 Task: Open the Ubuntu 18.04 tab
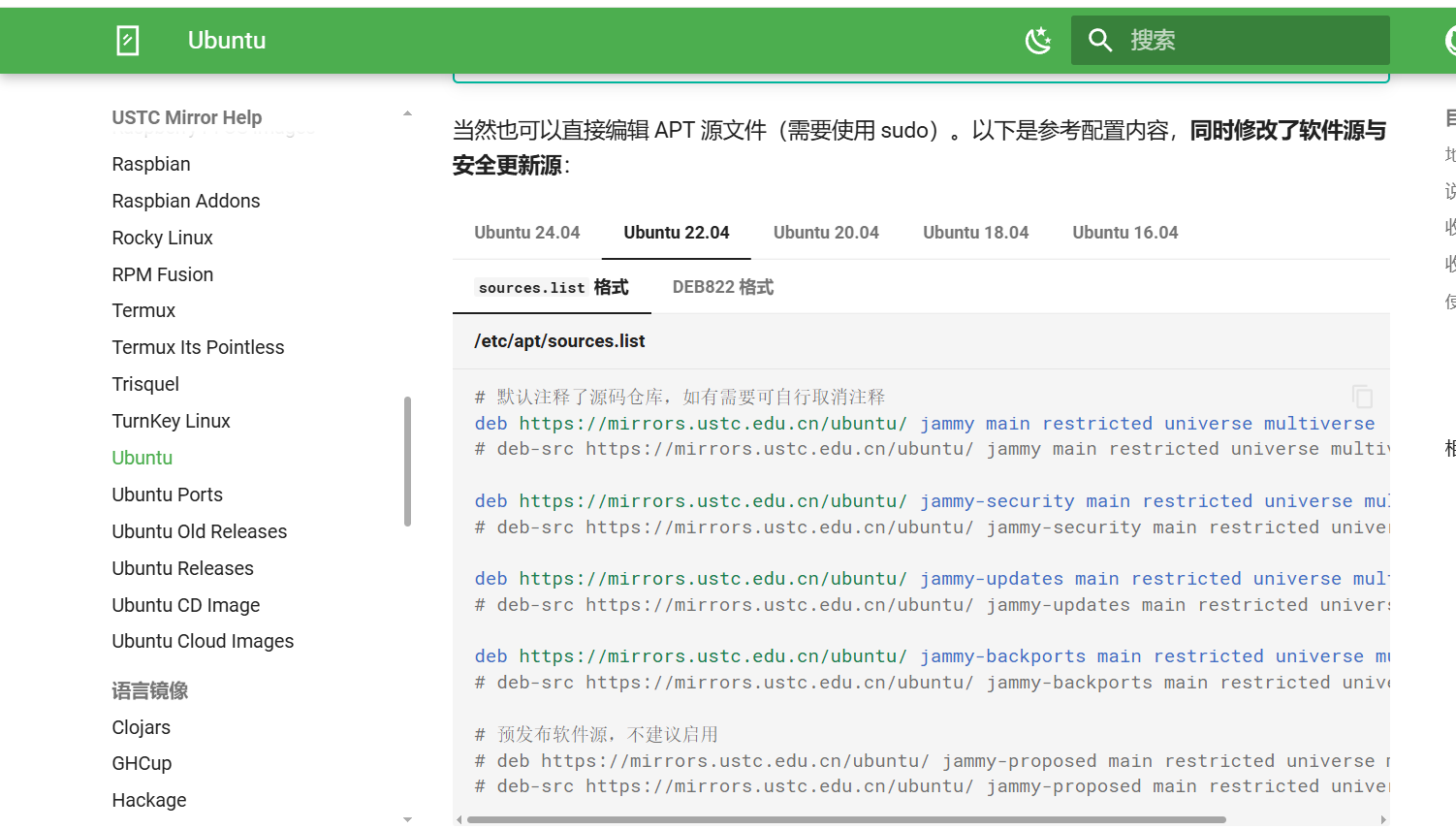click(975, 233)
